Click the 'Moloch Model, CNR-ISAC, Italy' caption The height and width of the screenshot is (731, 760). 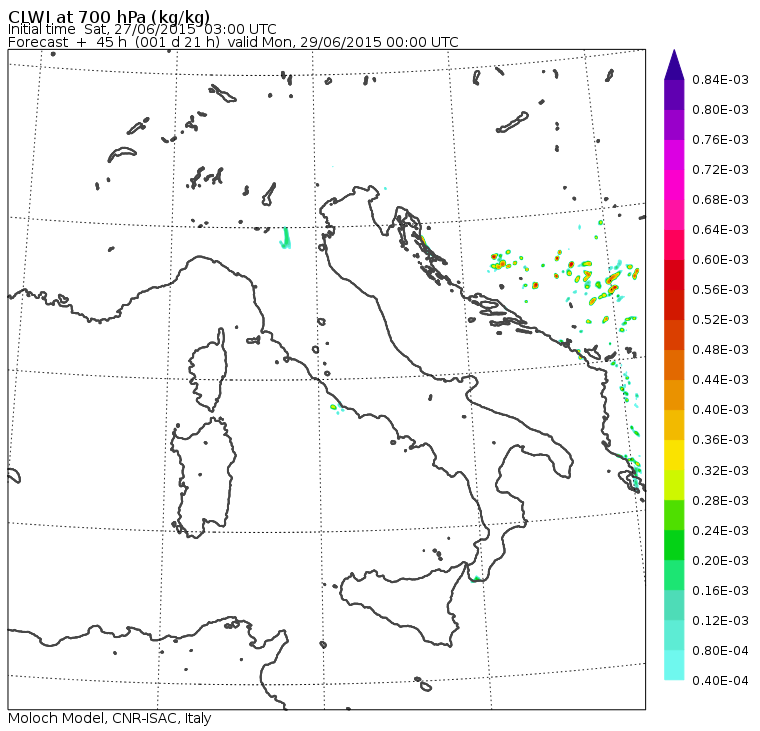click(x=110, y=718)
